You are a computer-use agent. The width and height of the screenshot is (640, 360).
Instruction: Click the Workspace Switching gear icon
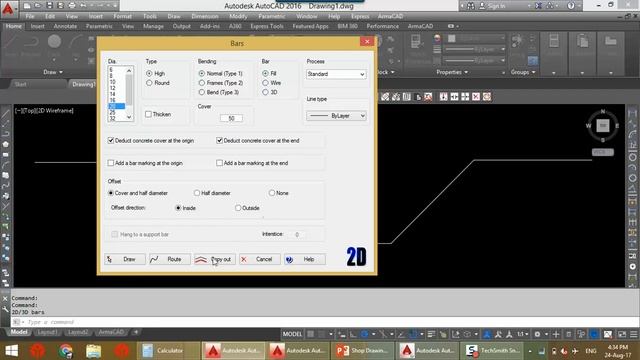point(538,334)
